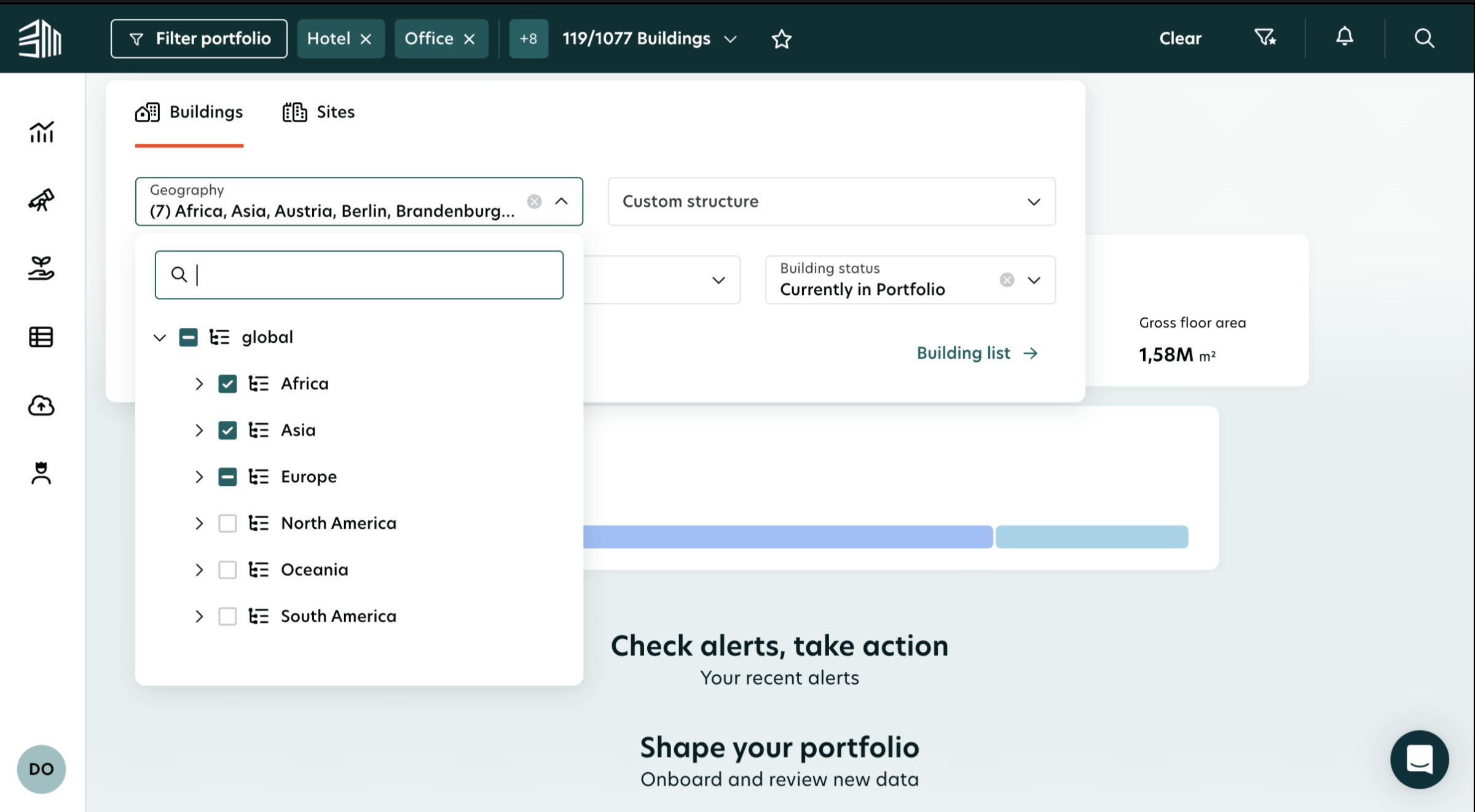
Task: Click the light blue bar segment
Action: pos(1091,537)
